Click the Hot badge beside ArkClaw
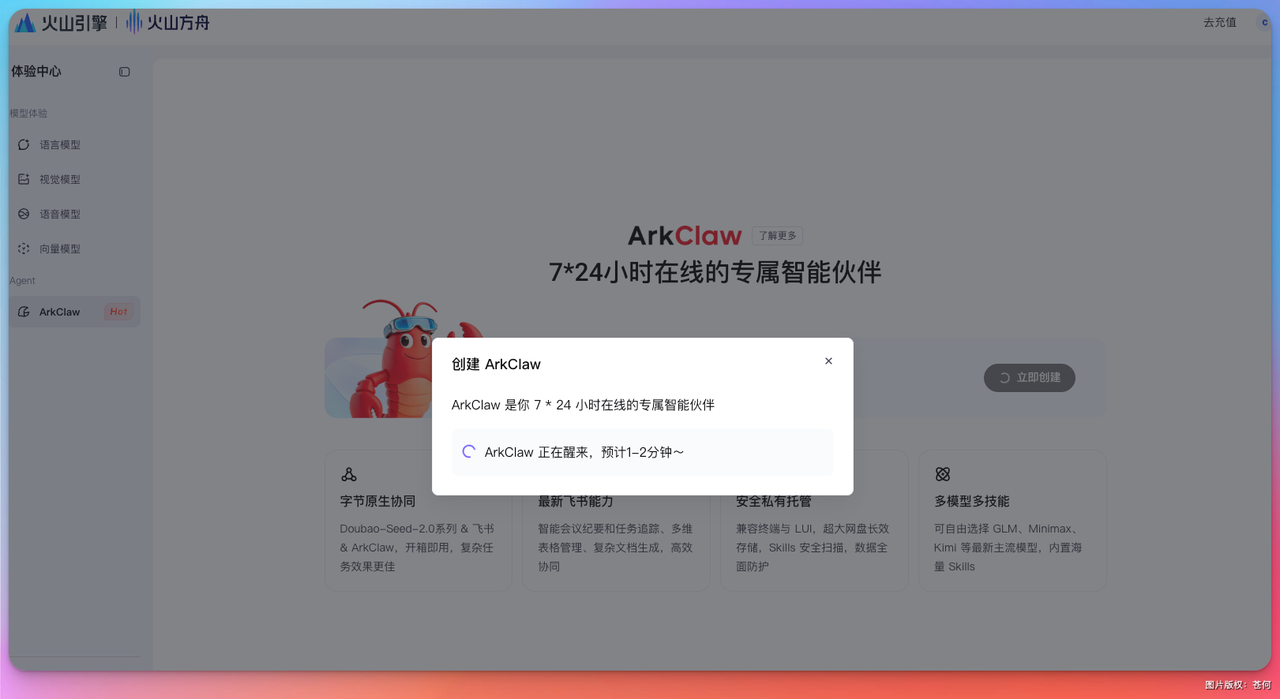1280x699 pixels. click(118, 312)
